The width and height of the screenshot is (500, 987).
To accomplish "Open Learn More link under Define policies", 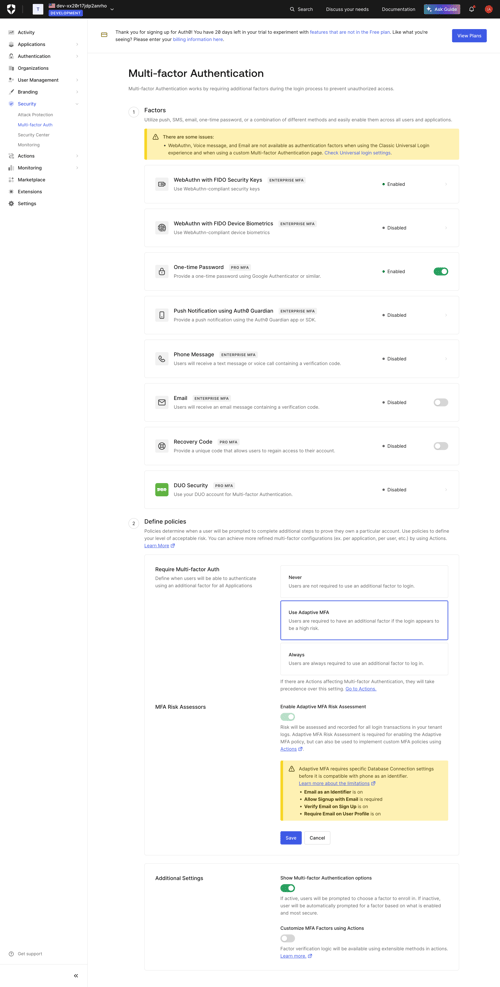I will point(157,546).
